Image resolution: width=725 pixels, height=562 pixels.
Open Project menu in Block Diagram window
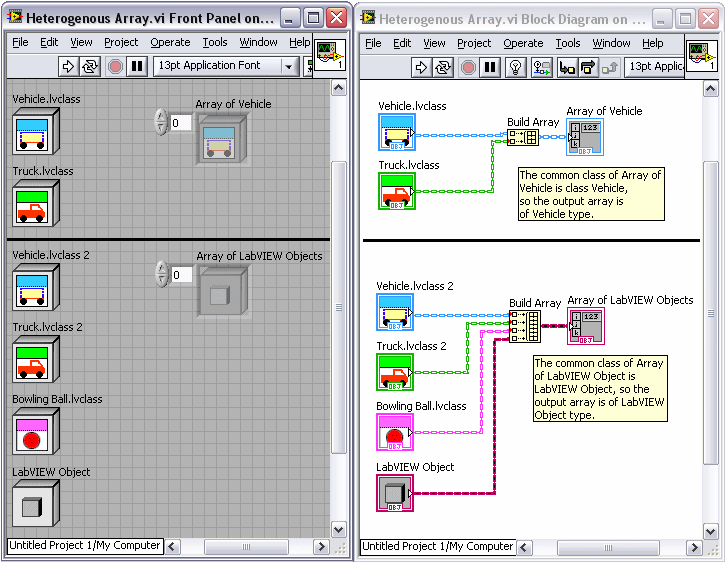pyautogui.click(x=474, y=43)
